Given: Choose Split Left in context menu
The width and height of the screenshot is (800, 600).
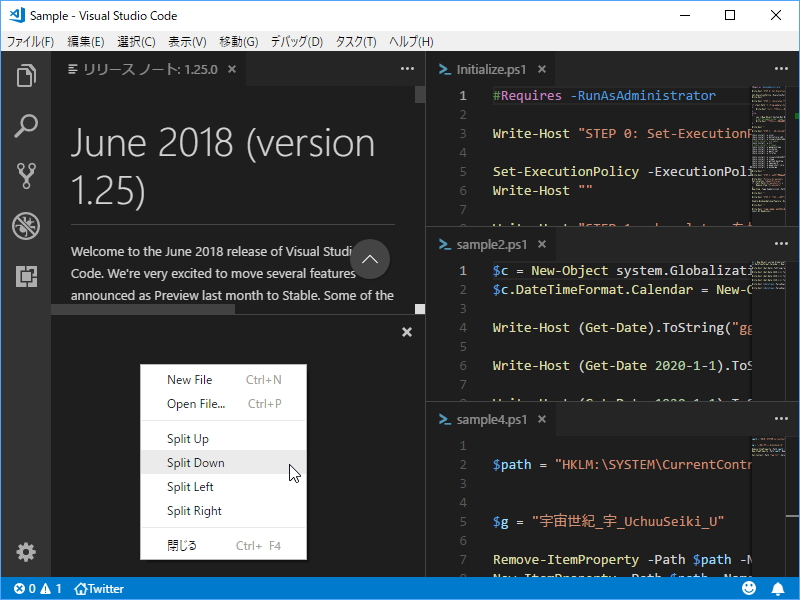Looking at the screenshot, I should (x=223, y=487).
